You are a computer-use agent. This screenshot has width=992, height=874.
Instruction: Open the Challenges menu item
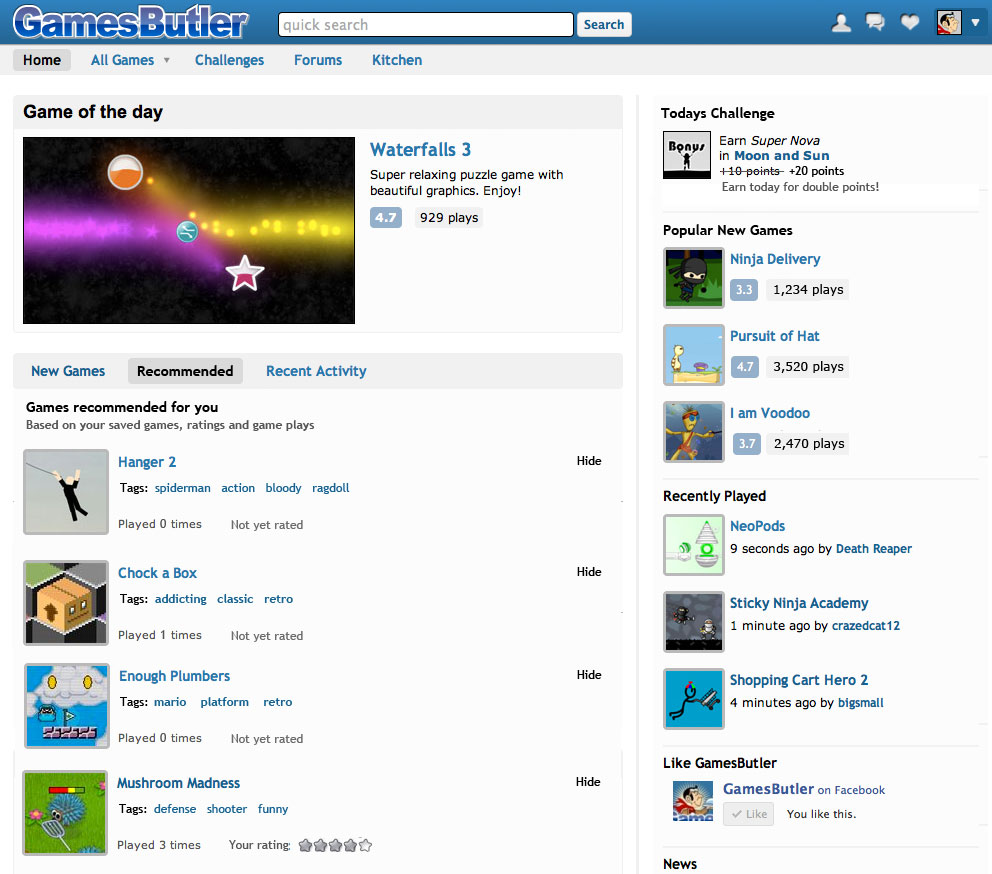coord(229,60)
